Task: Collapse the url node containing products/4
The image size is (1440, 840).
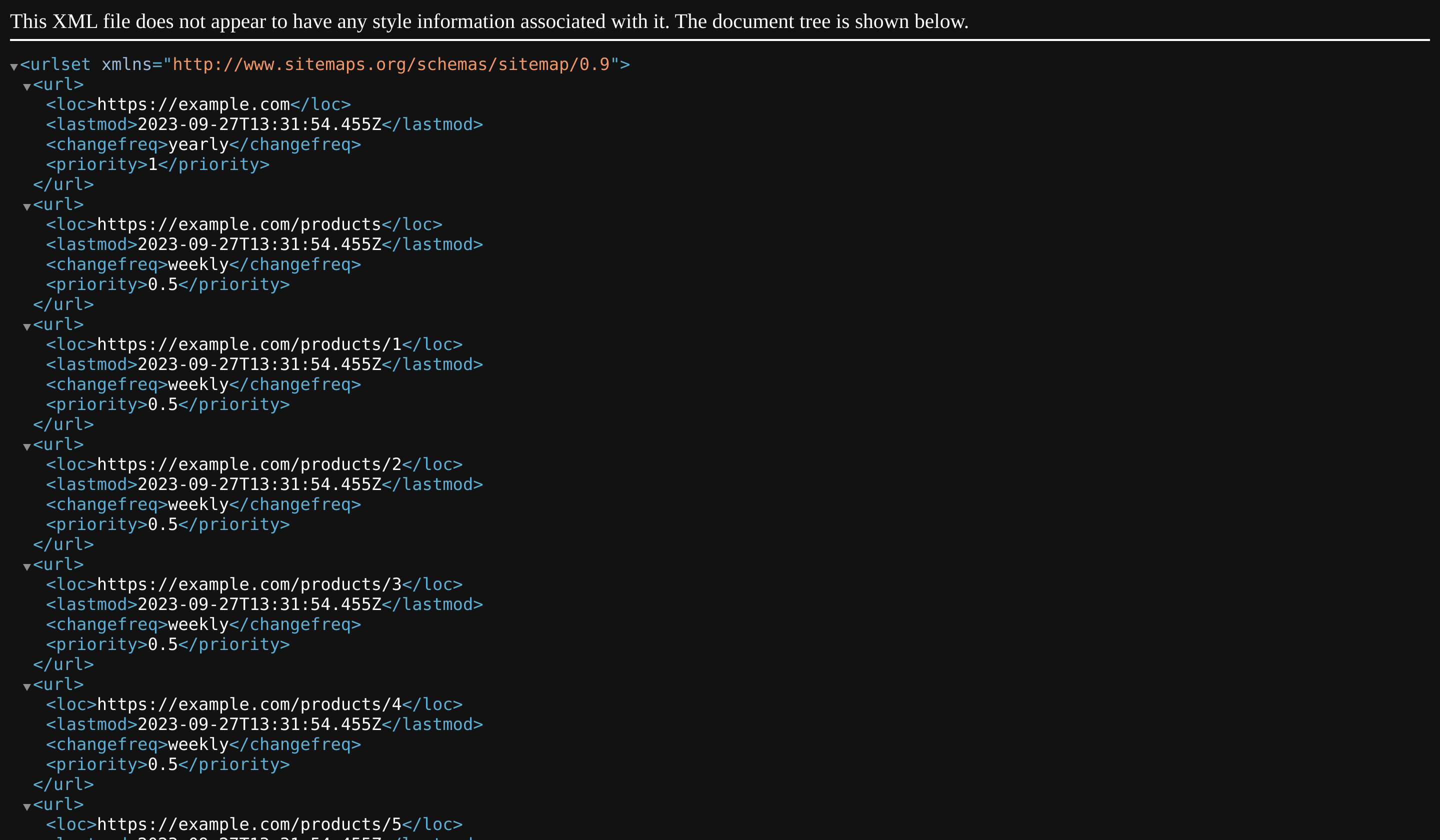Action: coord(27,687)
